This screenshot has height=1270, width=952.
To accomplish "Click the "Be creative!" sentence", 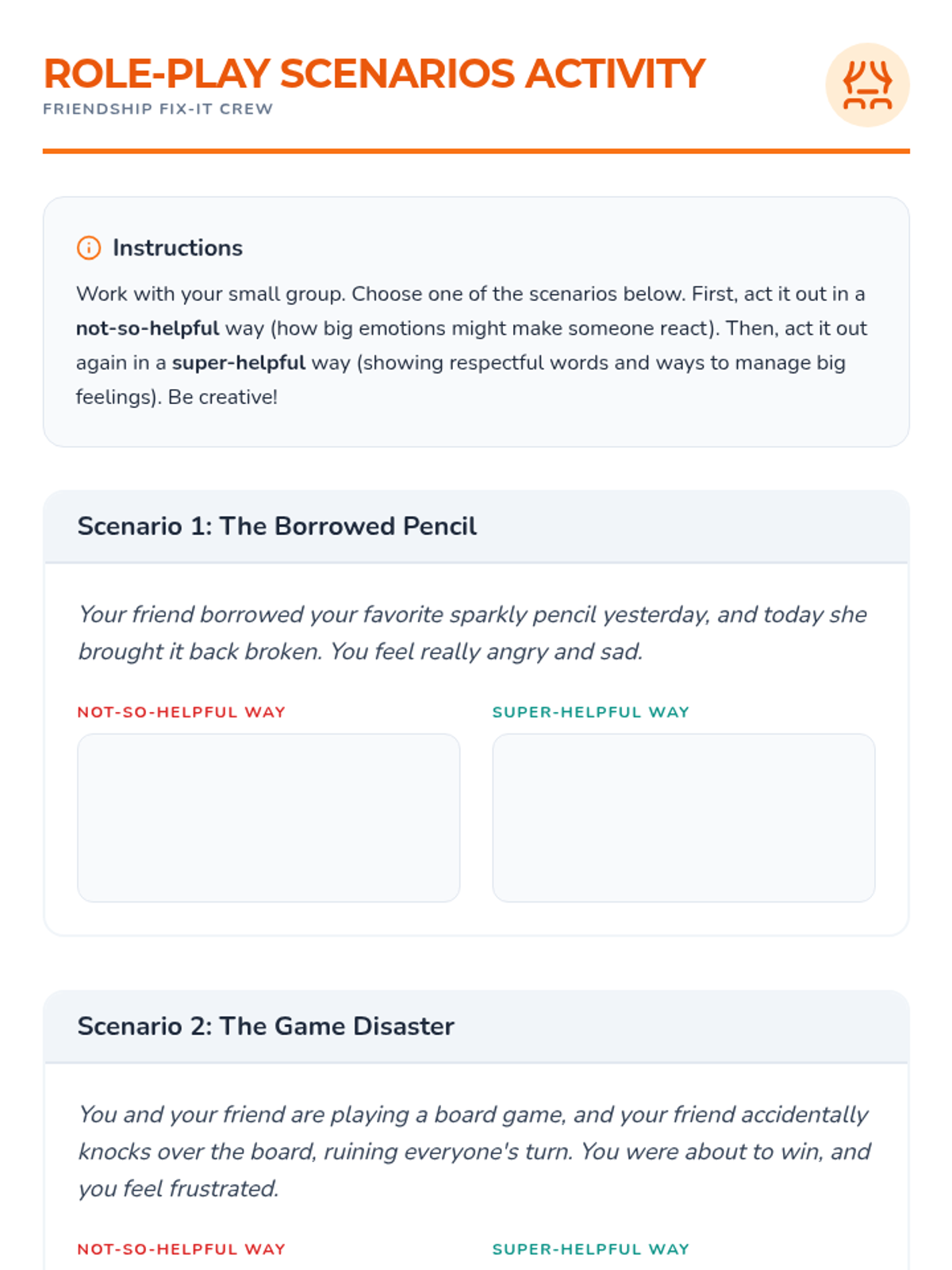I will pos(222,397).
